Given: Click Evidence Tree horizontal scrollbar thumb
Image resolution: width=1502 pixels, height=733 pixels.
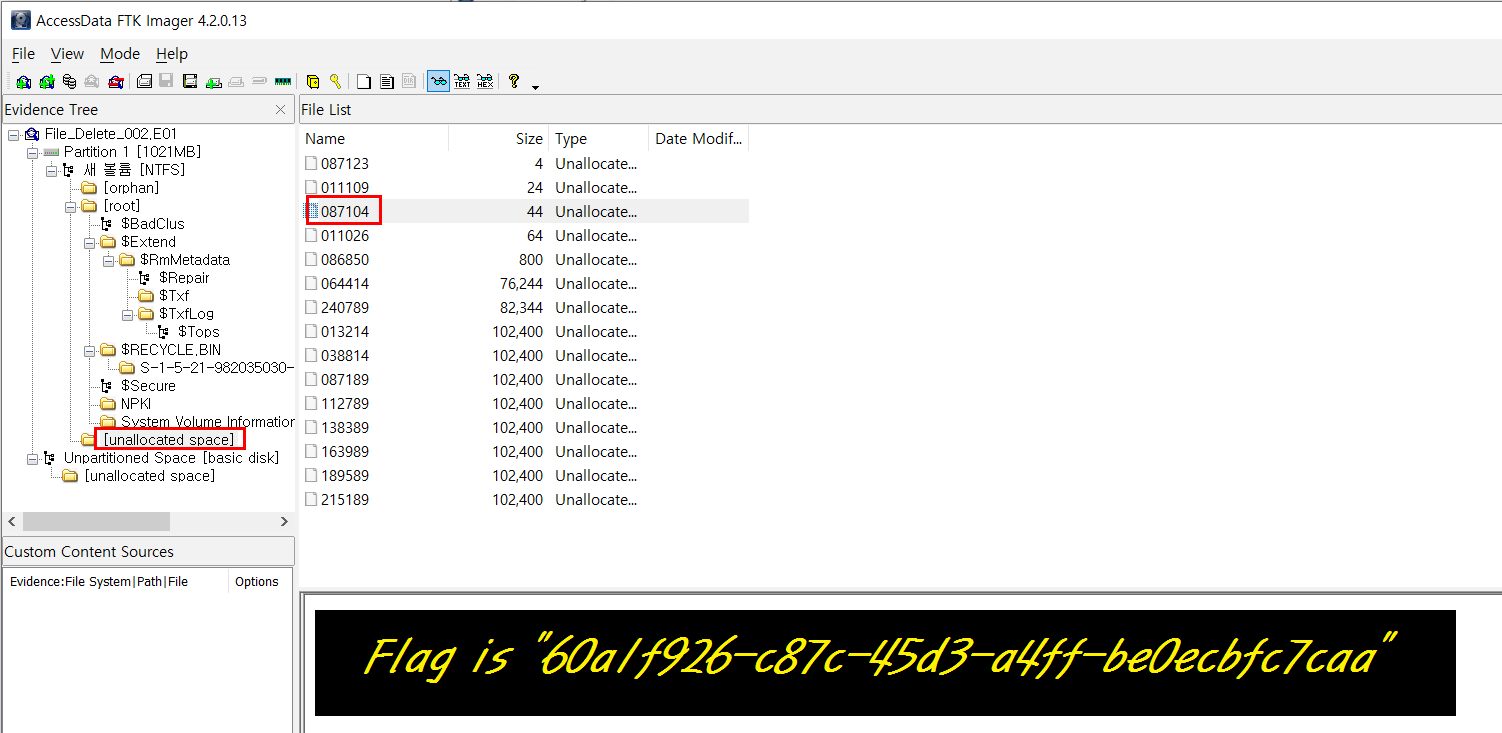Looking at the screenshot, I should coord(96,522).
